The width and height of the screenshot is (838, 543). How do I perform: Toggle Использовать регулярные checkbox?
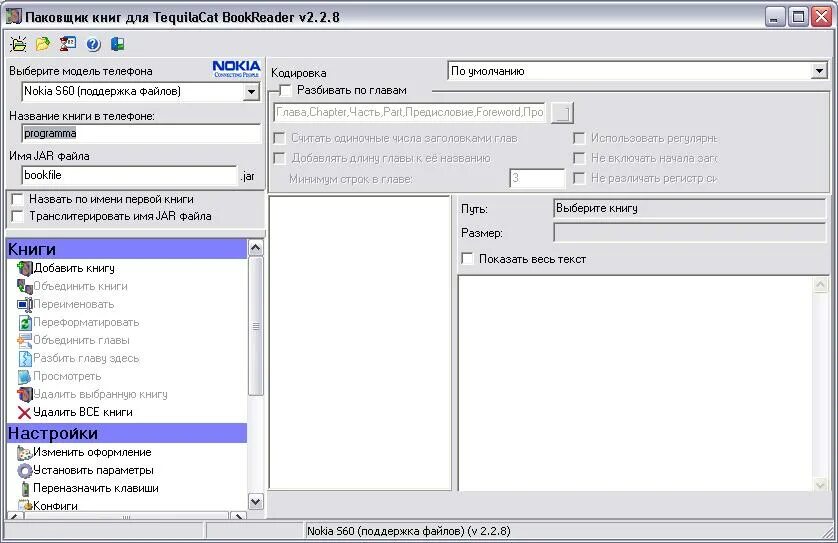[579, 138]
